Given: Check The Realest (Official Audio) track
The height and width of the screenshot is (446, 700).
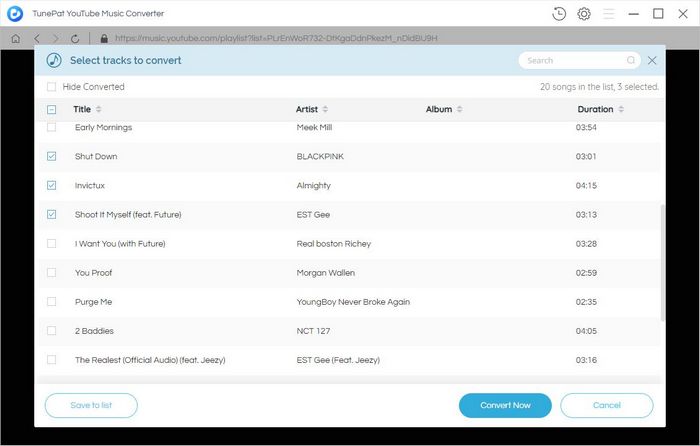Looking at the screenshot, I should point(51,360).
